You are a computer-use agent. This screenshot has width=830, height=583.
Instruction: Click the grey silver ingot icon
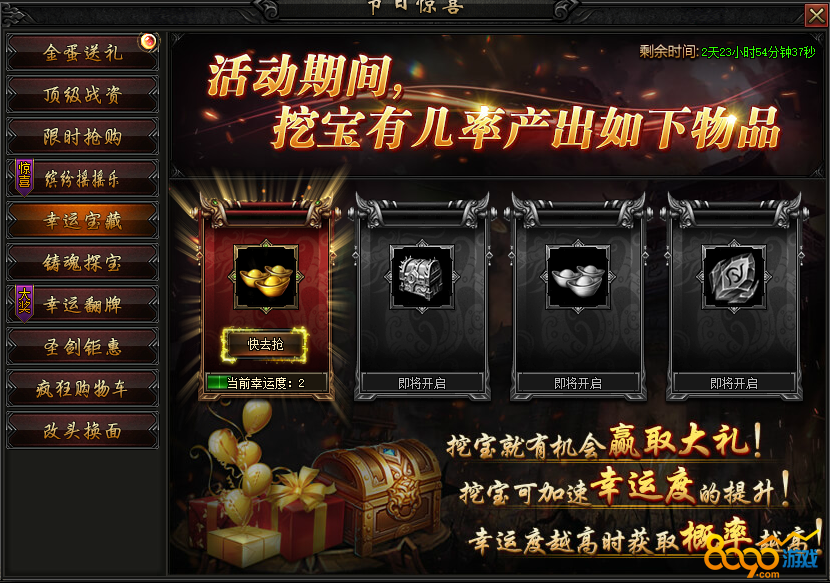point(578,276)
